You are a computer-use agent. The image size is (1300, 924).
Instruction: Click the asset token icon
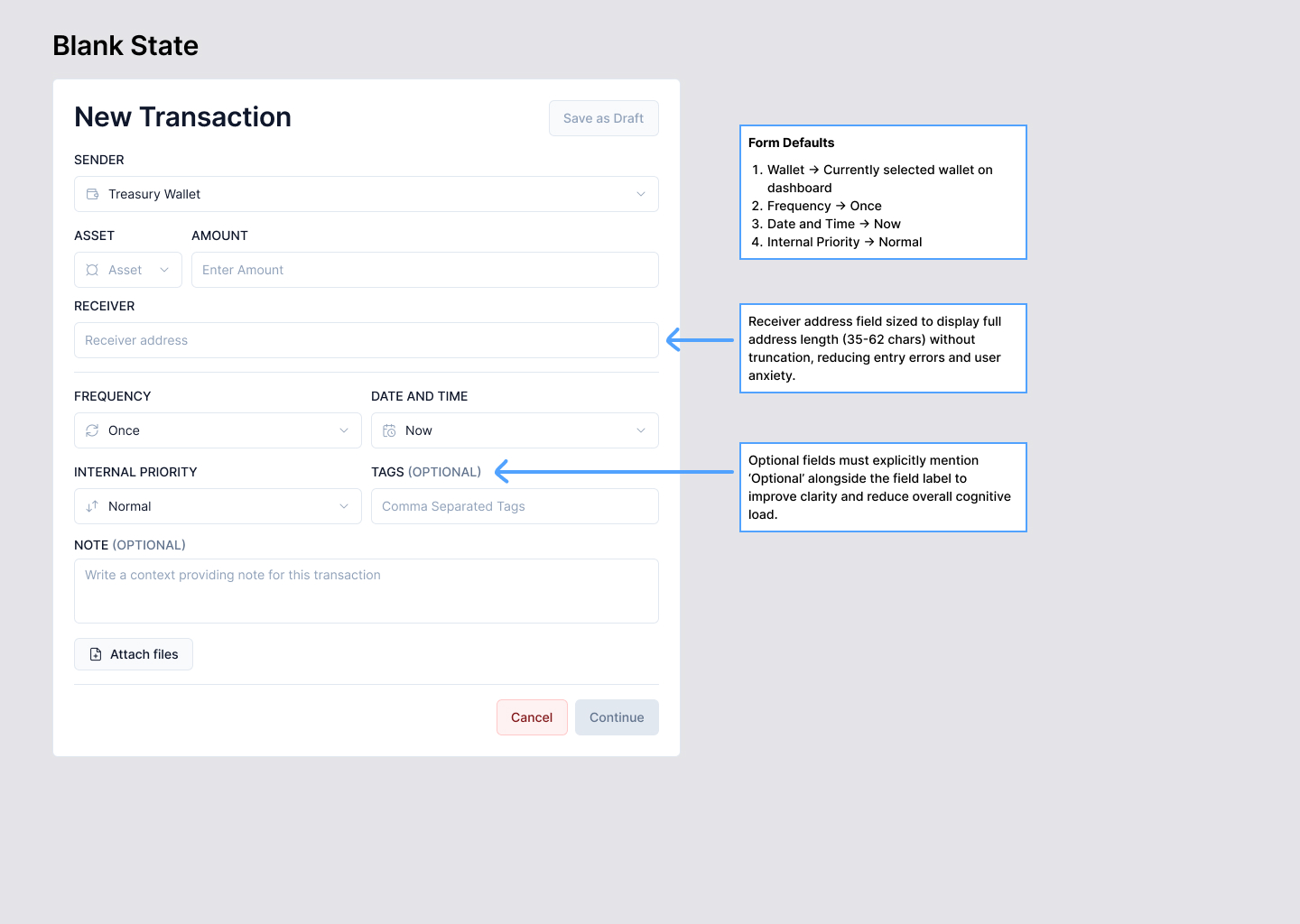coord(92,270)
